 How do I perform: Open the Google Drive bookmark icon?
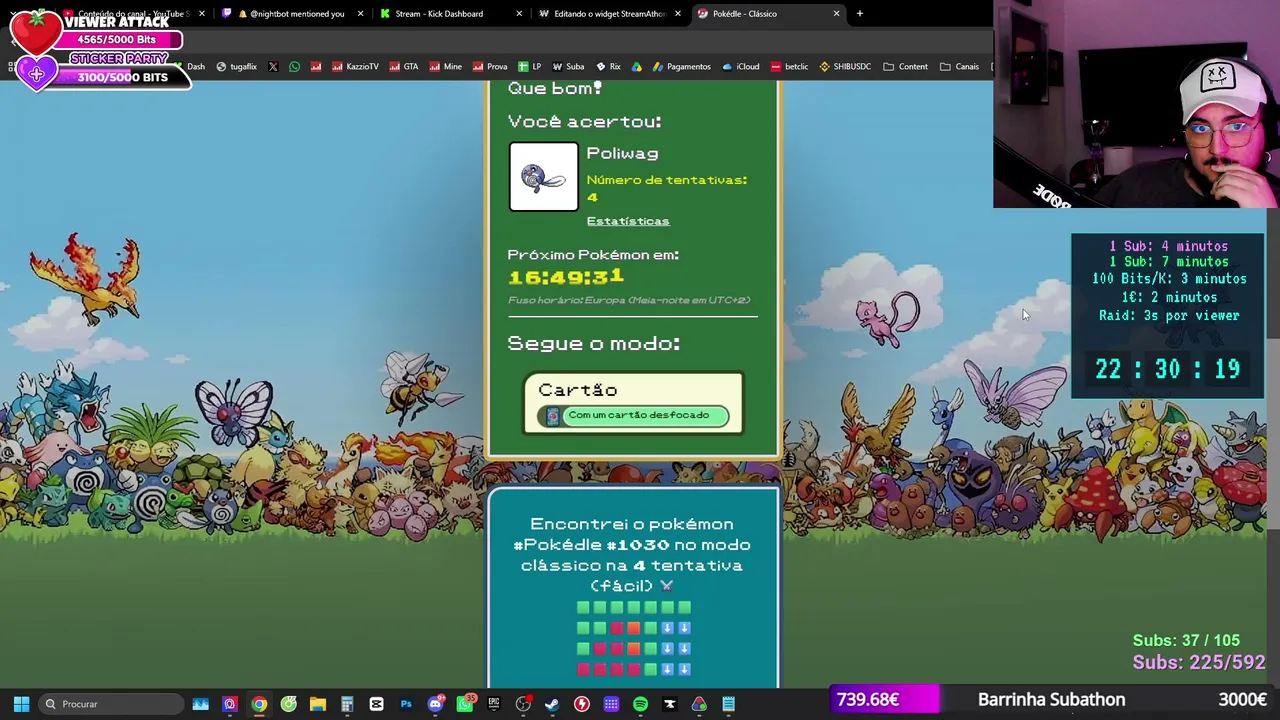tap(636, 67)
